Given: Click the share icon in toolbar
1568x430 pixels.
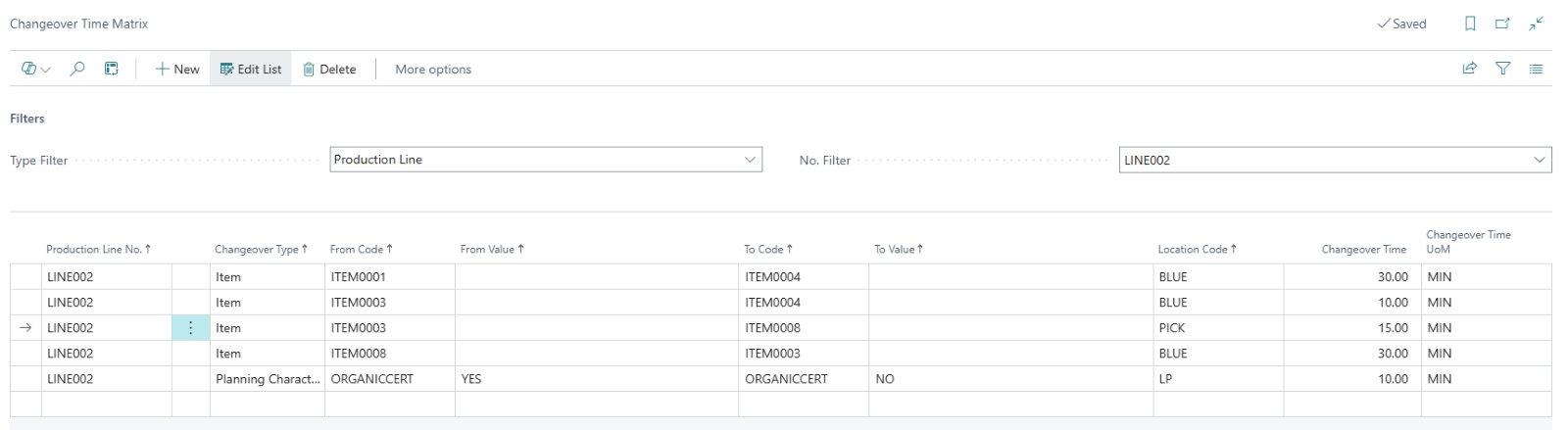Looking at the screenshot, I should tap(1469, 69).
